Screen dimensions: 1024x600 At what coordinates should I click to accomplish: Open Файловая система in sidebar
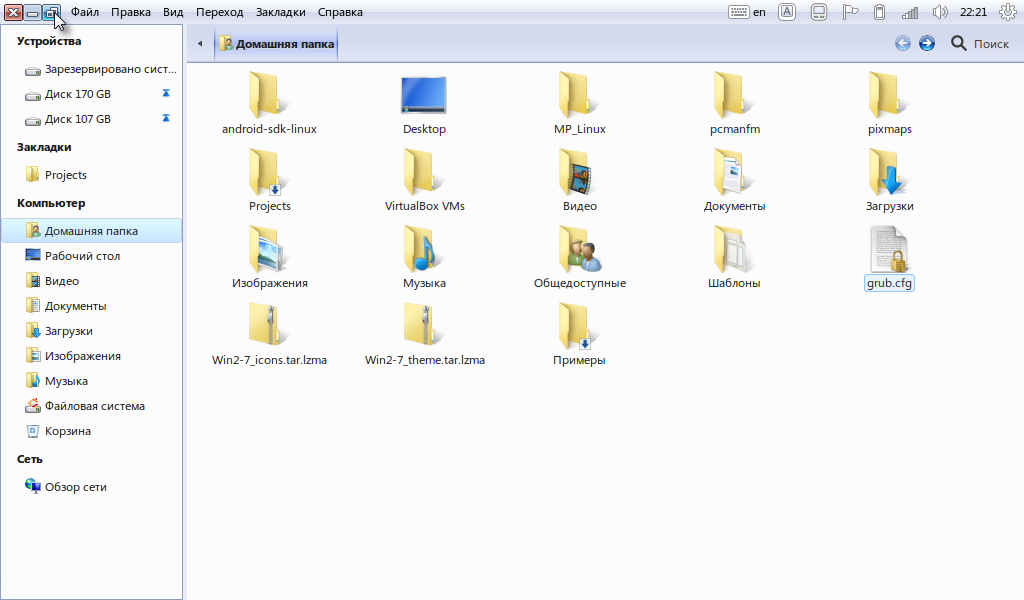tap(91, 406)
